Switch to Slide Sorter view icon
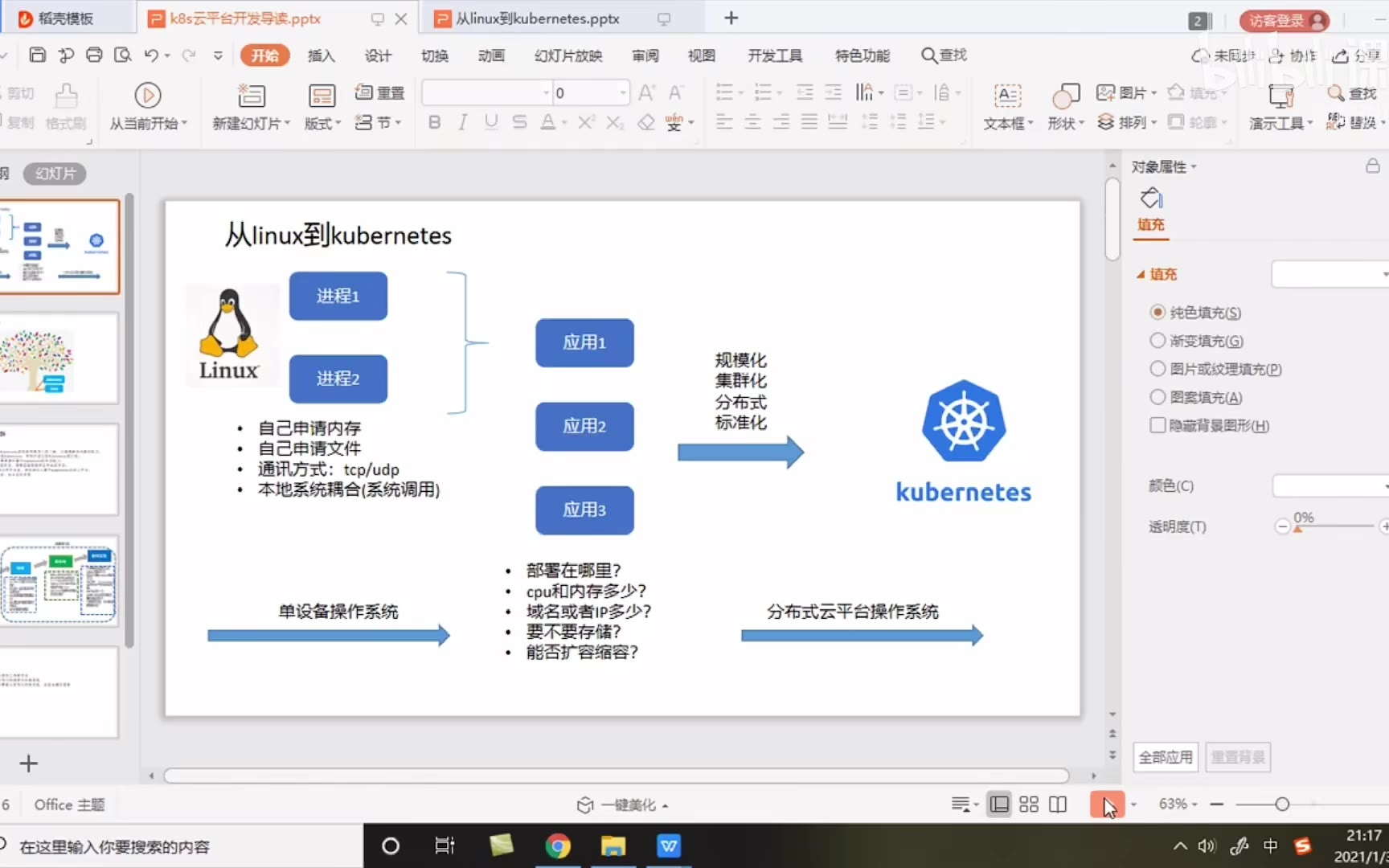 [1029, 805]
